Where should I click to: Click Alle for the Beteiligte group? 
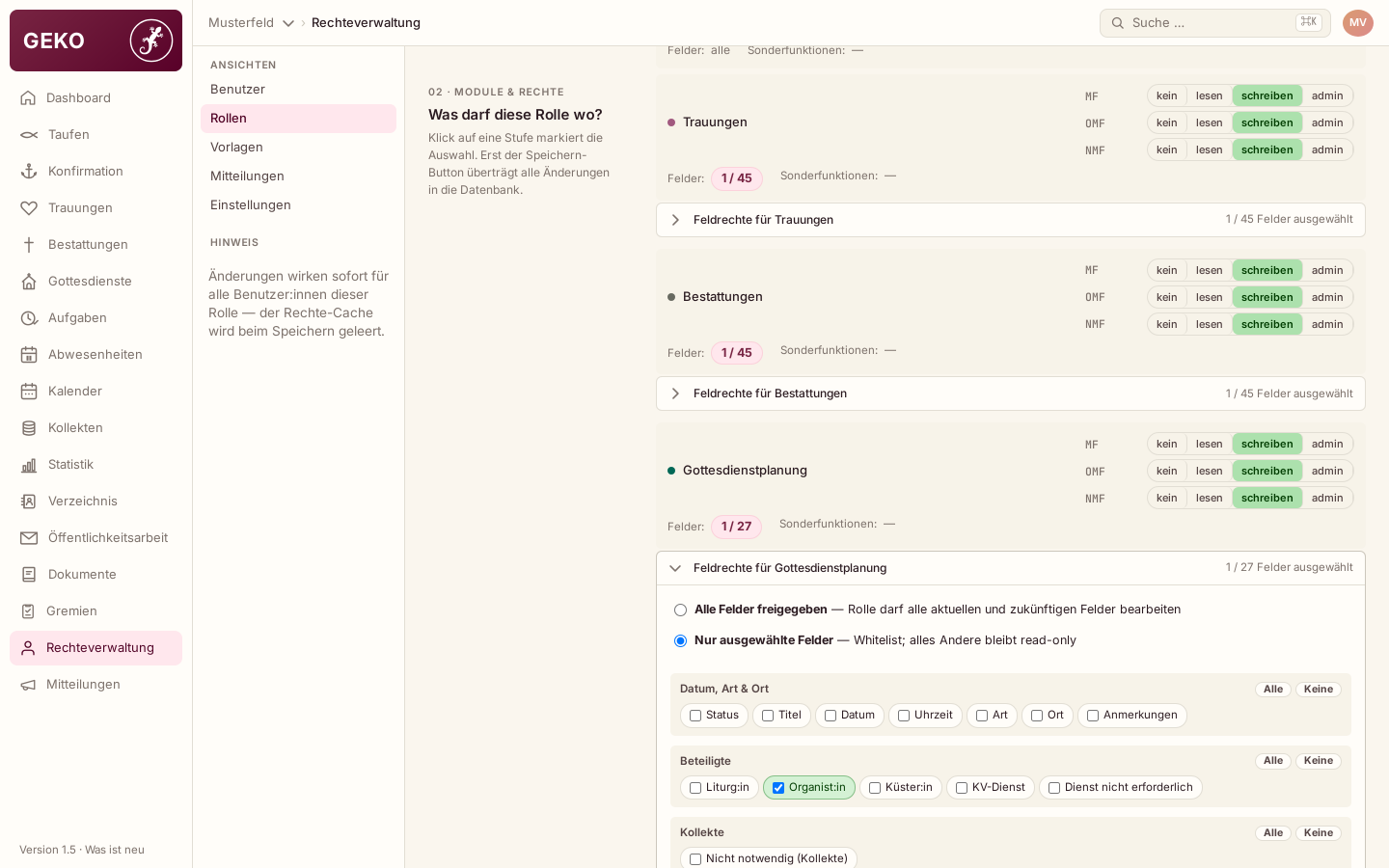(x=1273, y=761)
